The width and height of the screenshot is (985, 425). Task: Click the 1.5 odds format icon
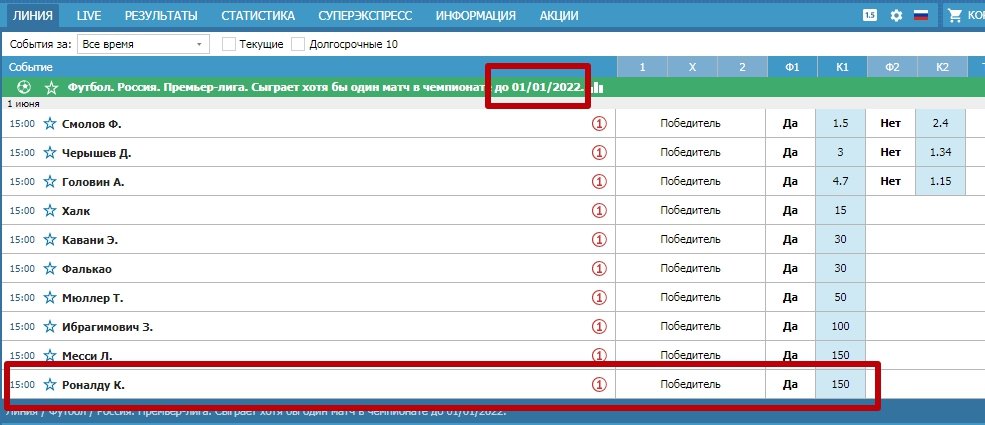coord(869,16)
